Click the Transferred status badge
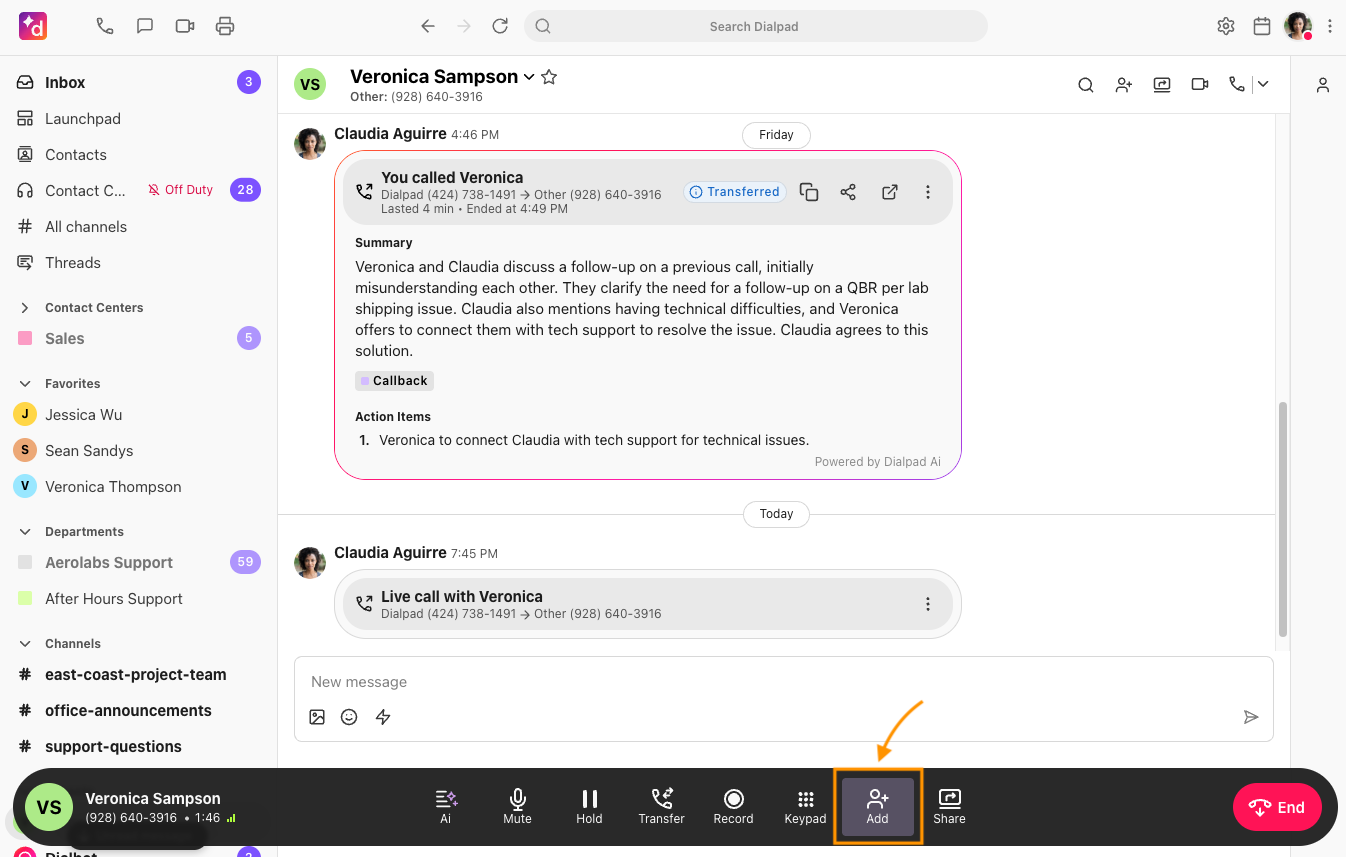The image size is (1346, 857). click(735, 192)
